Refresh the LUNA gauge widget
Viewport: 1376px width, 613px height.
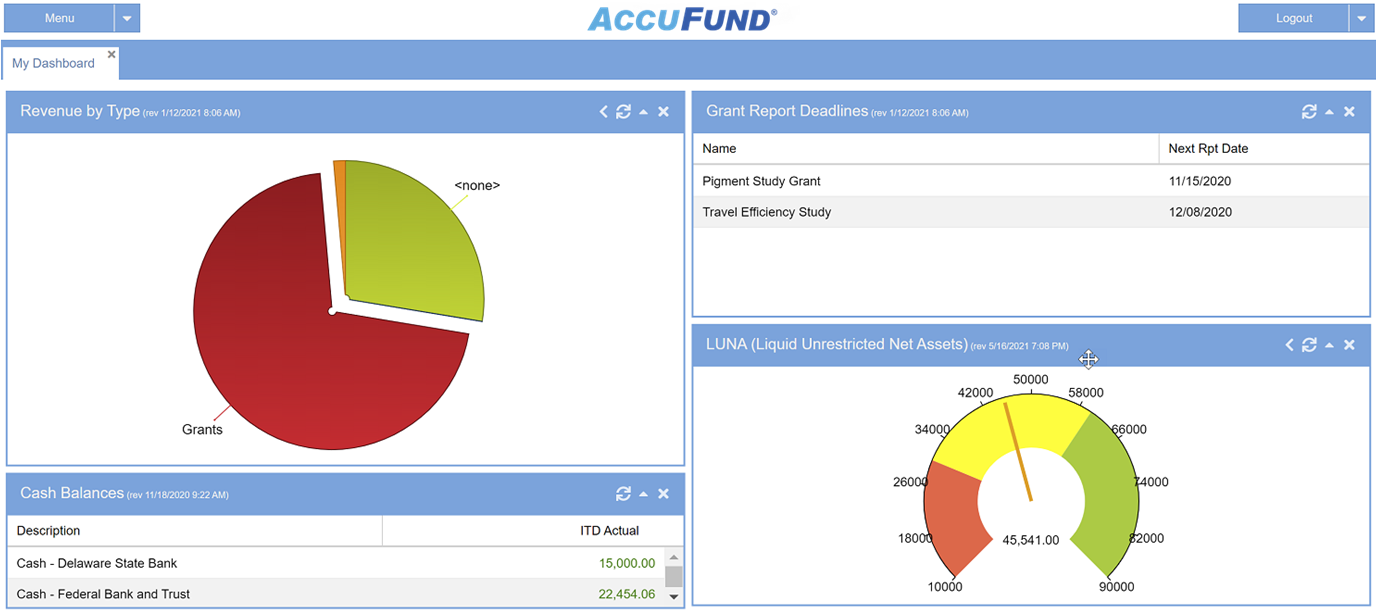pos(1310,344)
